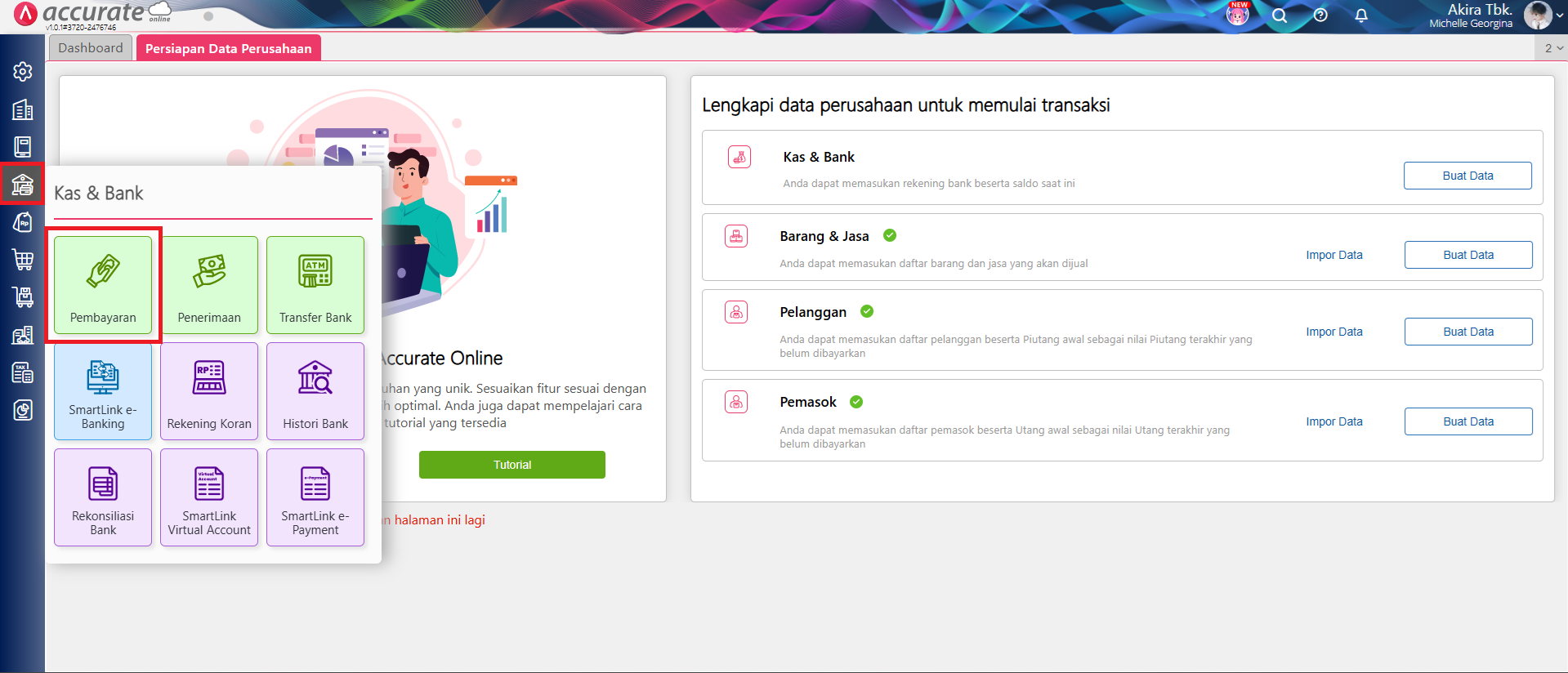Click Buat Data for Kas & Bank
Viewport: 1568px width, 673px height.
(x=1467, y=176)
